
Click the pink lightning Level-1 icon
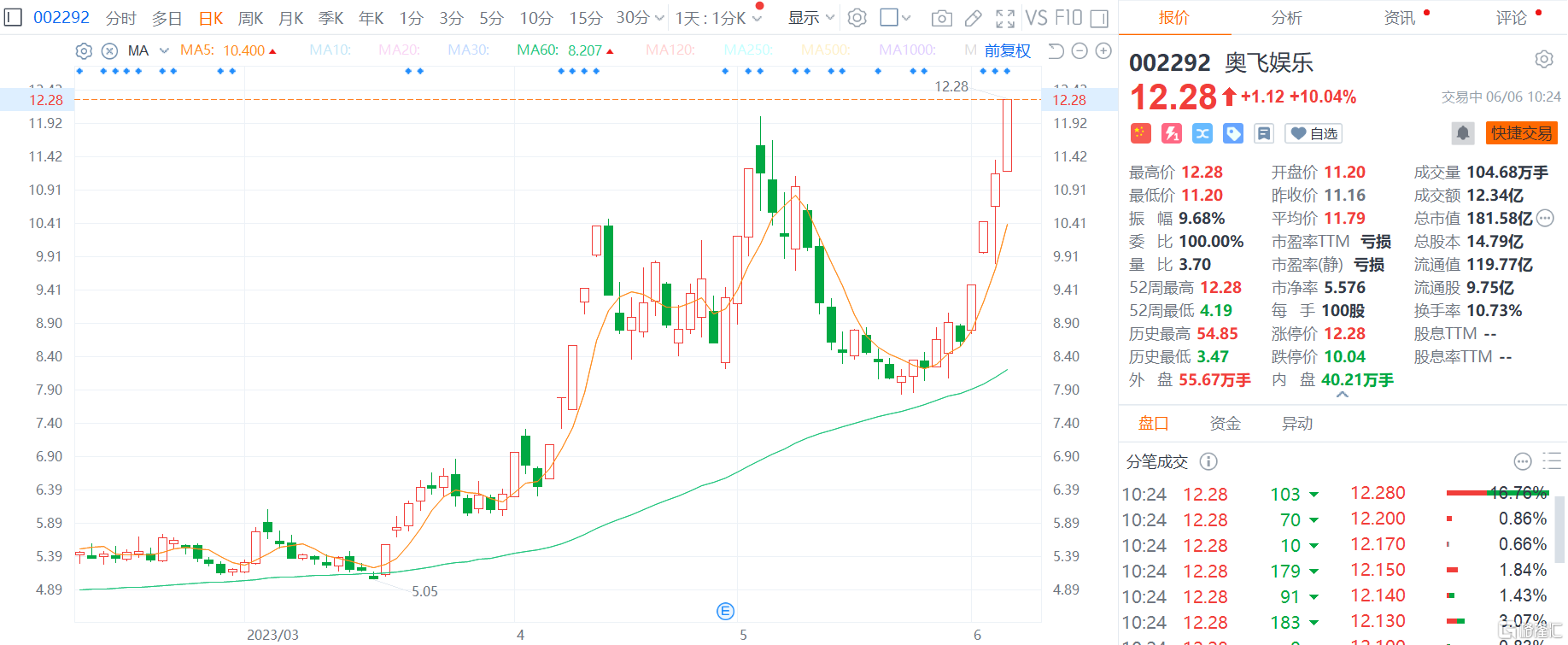1172,133
